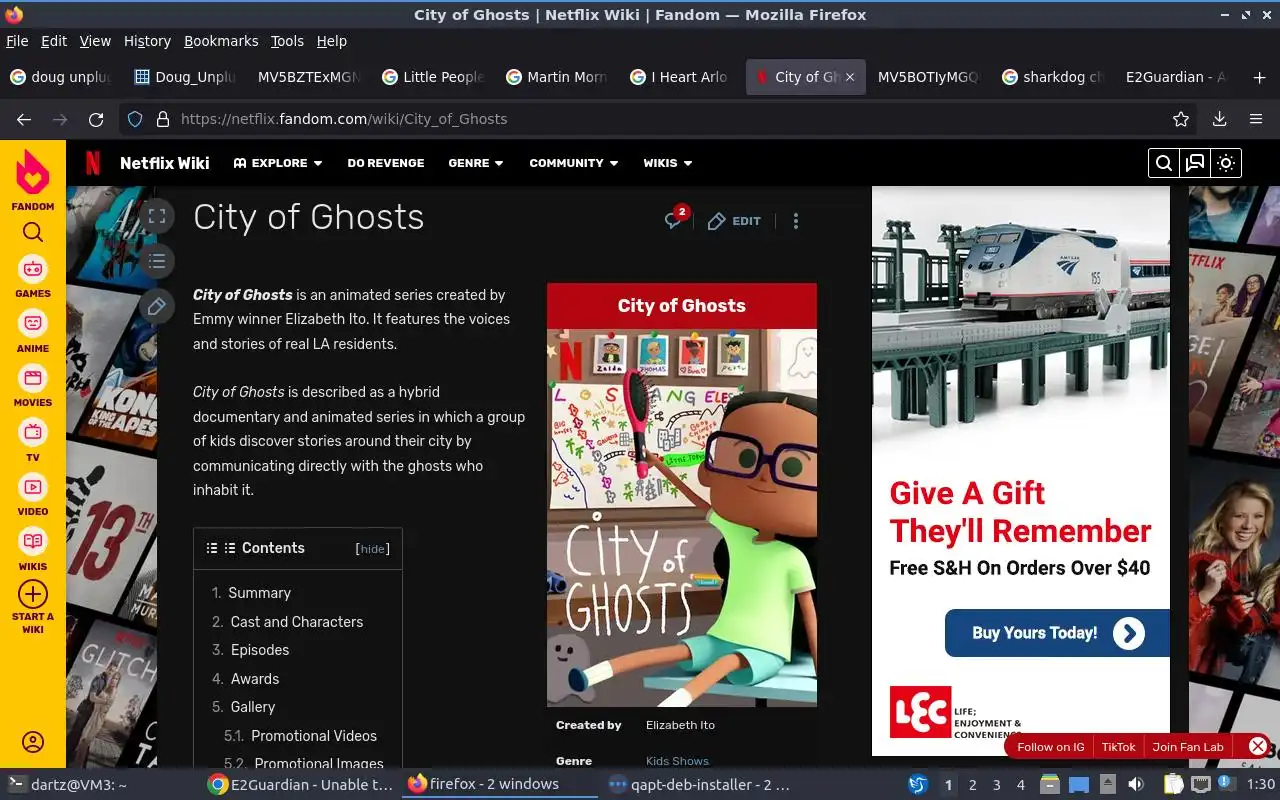Open the floating table of contents icon
The width and height of the screenshot is (1280, 800).
click(156, 262)
